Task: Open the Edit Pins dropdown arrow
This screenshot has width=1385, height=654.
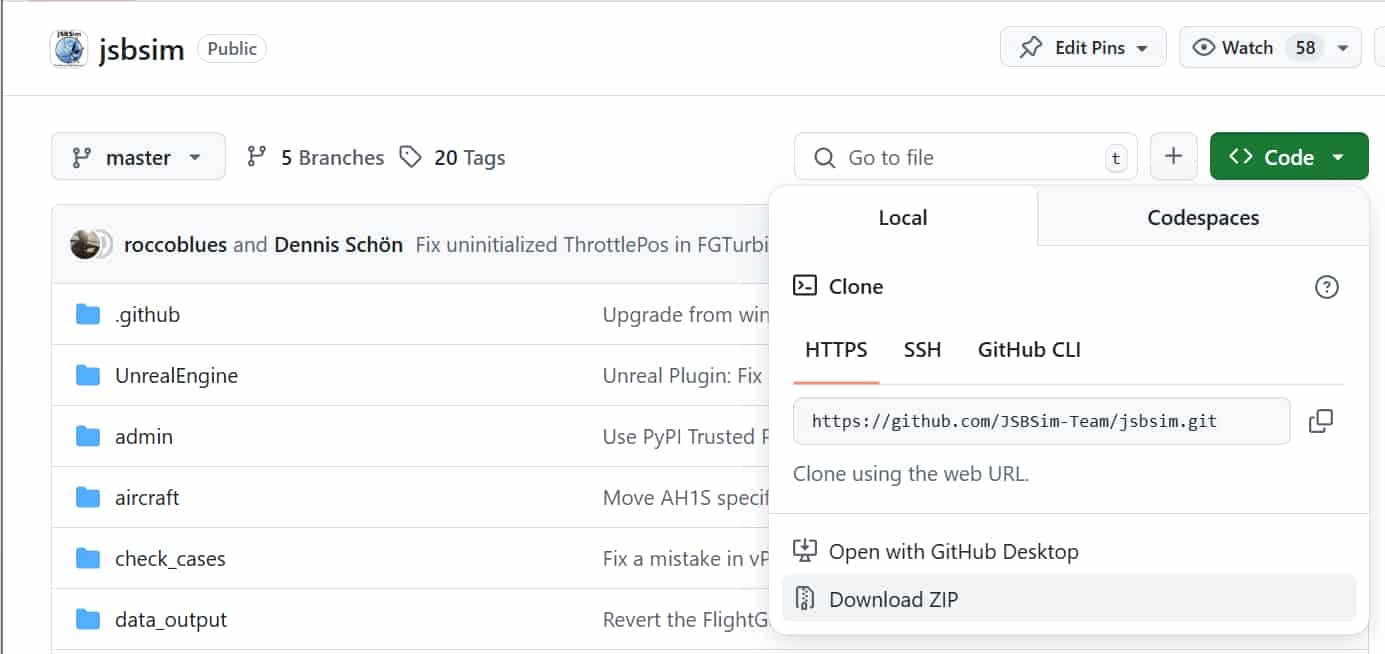Action: 1142,48
